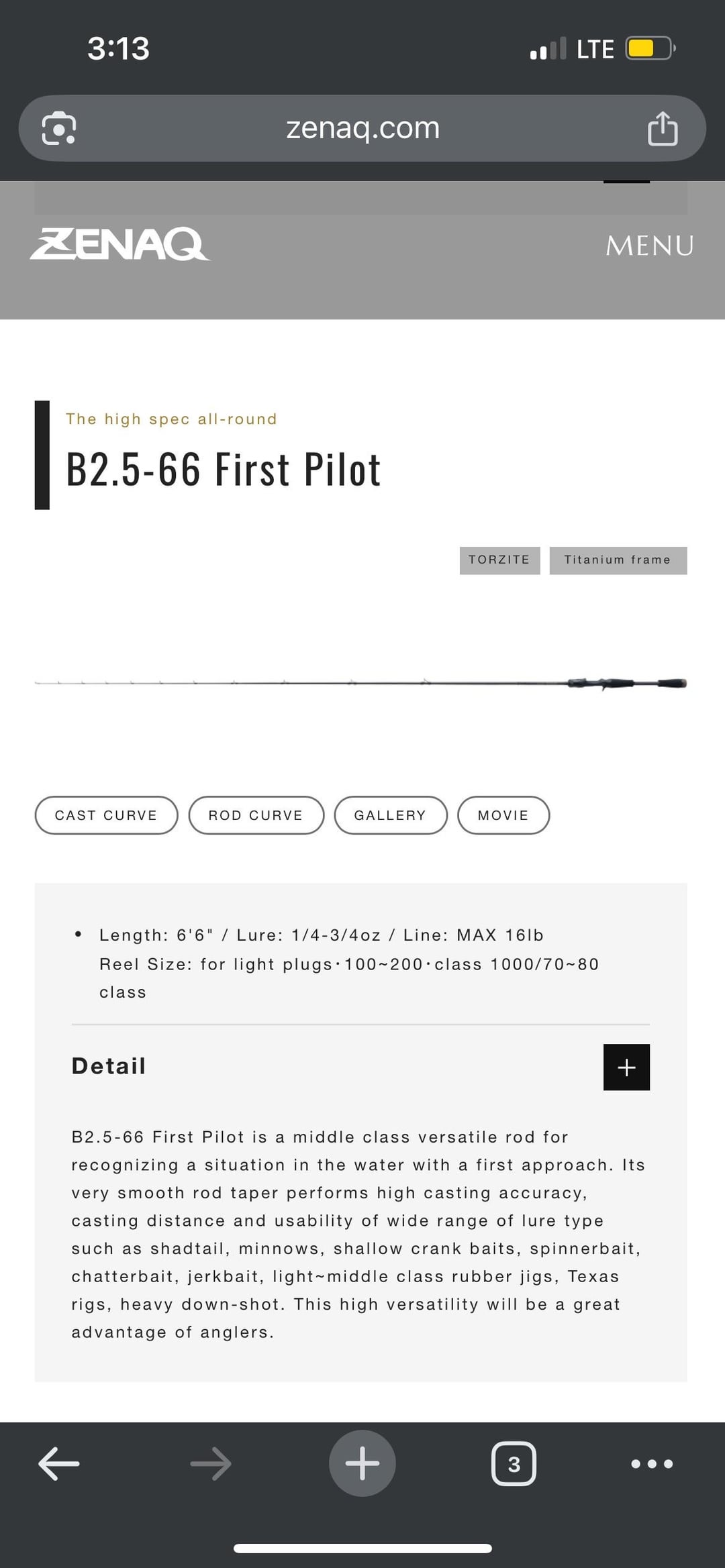This screenshot has height=1568, width=725.
Task: Tap the B2.5-66 First Pilot heading
Action: click(x=224, y=469)
